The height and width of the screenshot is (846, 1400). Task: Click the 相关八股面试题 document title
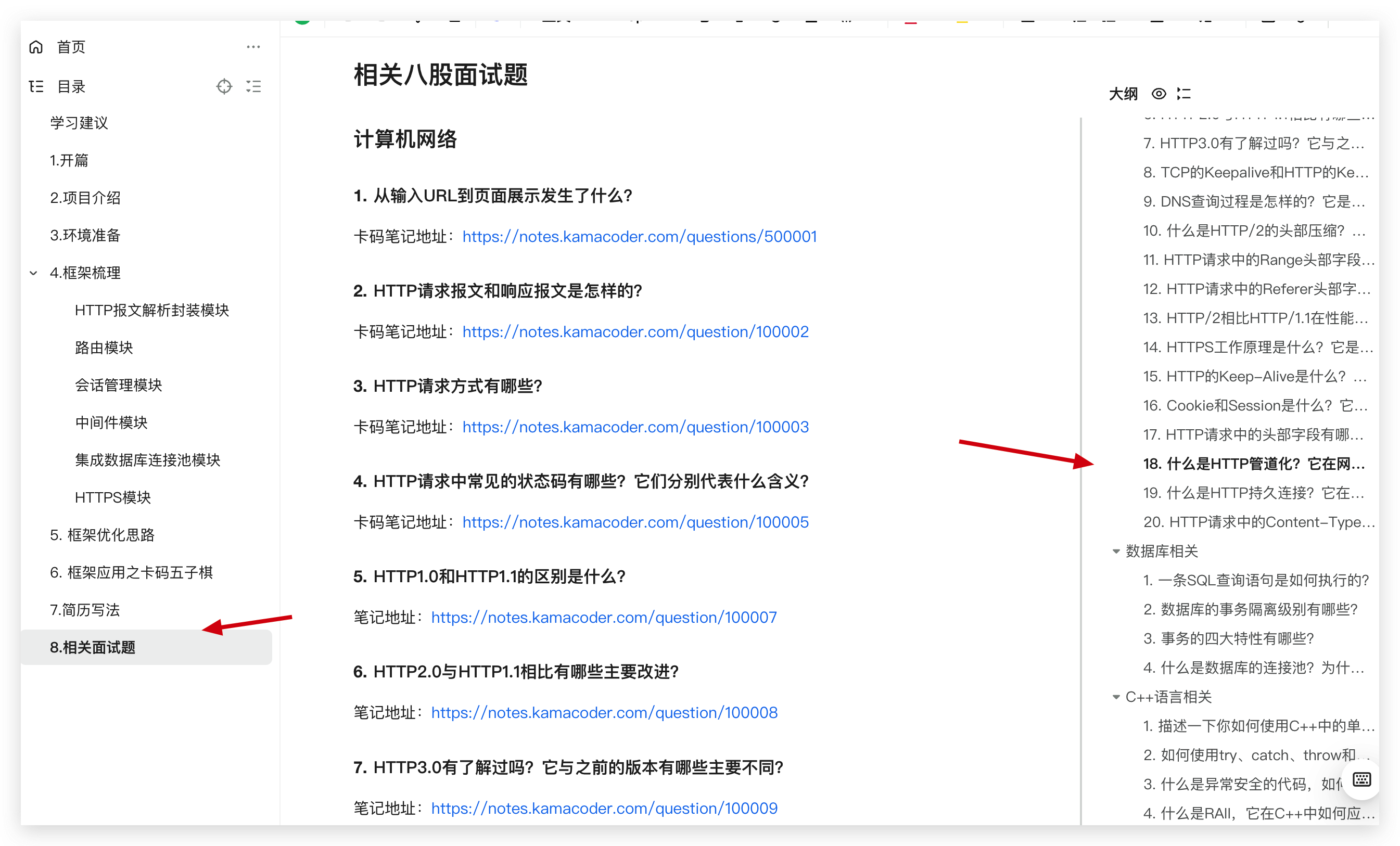tap(440, 75)
